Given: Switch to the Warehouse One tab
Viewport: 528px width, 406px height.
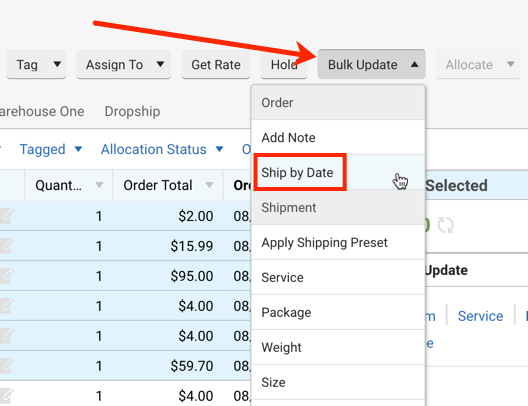Looking at the screenshot, I should pos(42,111).
